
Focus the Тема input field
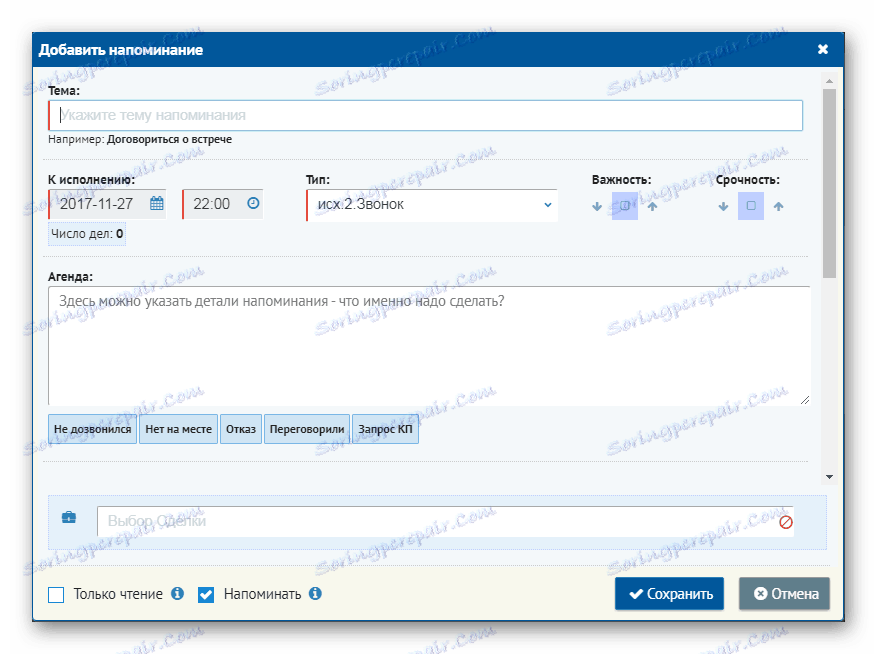[426, 115]
